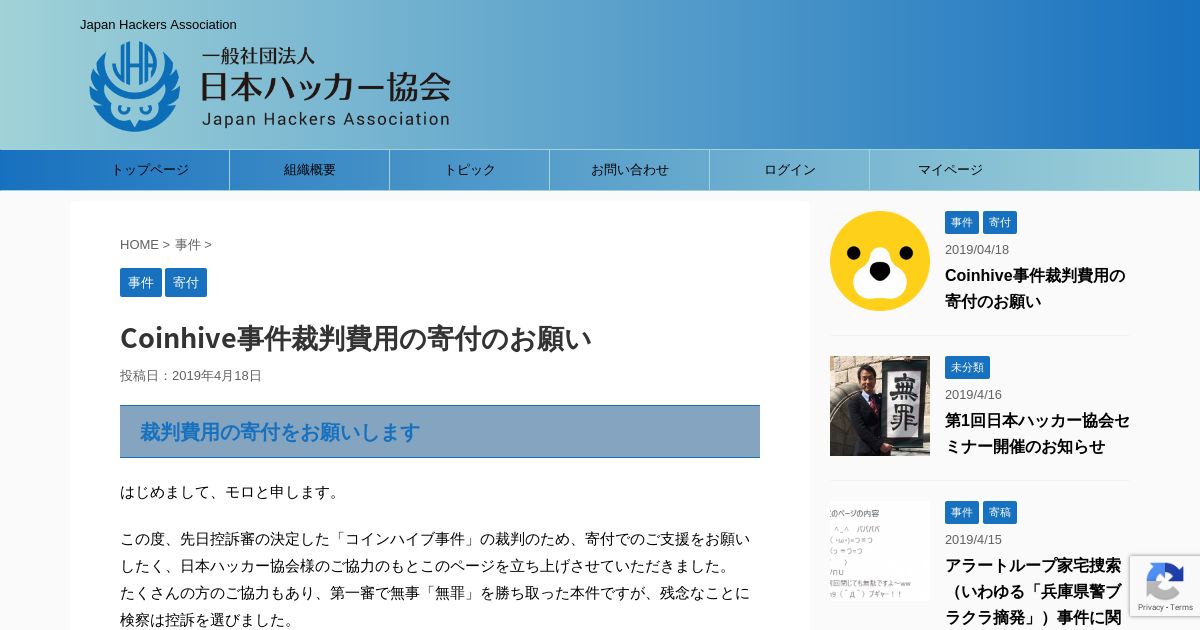Viewport: 1200px width, 630px height.
Task: Open the yellow dog face thumbnail in sidebar
Action: pos(880,261)
